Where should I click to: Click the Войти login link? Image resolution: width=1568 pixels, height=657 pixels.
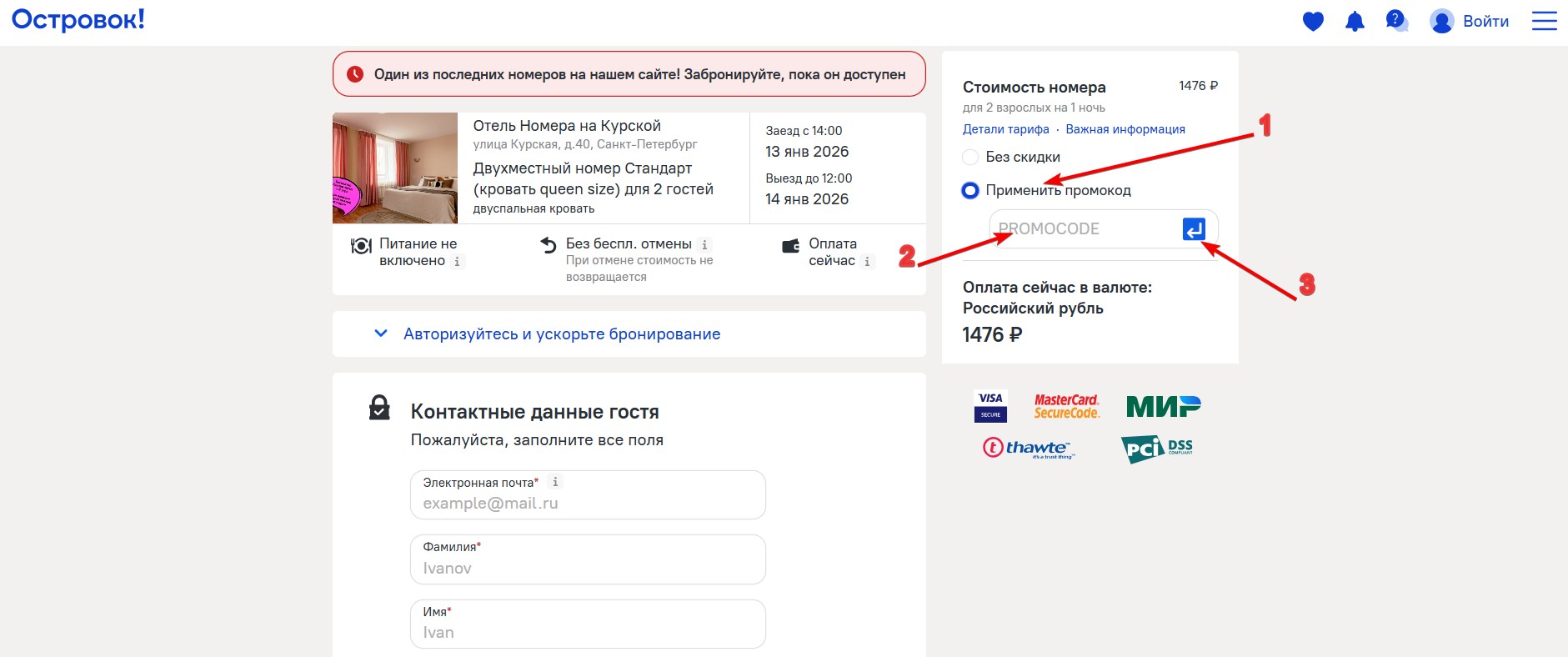coord(1485,22)
